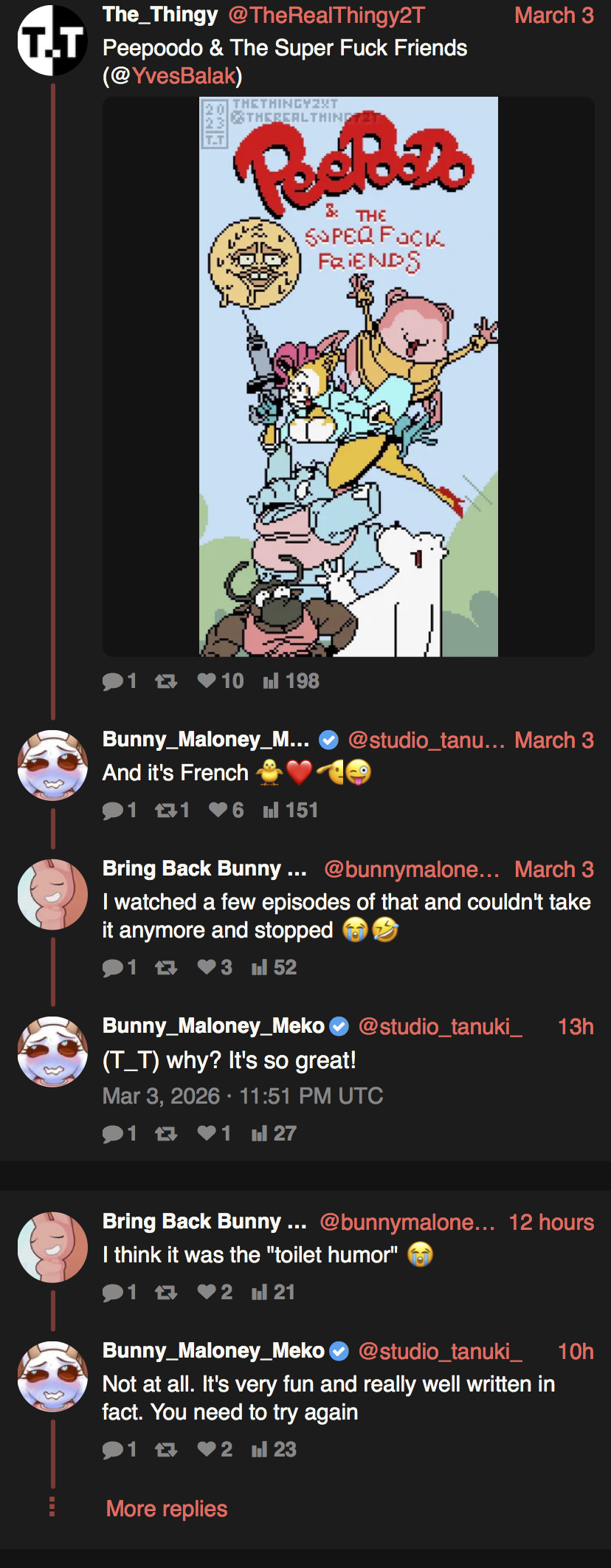Click reply icon under Peepoodo image post

[113, 681]
